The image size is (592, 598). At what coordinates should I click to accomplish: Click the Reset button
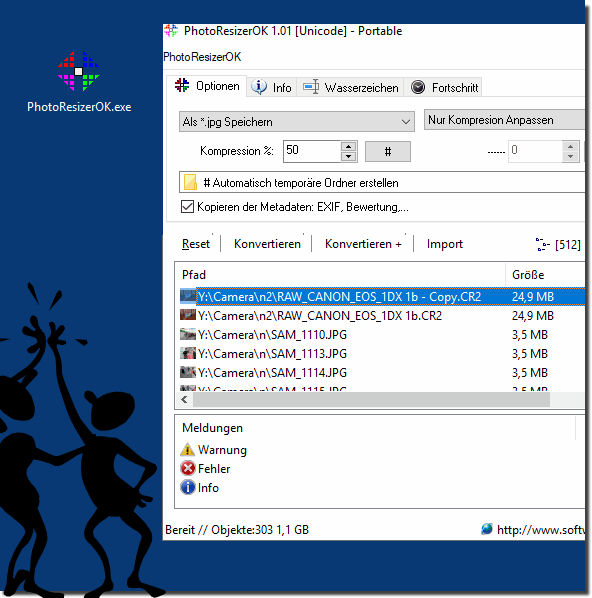[196, 244]
